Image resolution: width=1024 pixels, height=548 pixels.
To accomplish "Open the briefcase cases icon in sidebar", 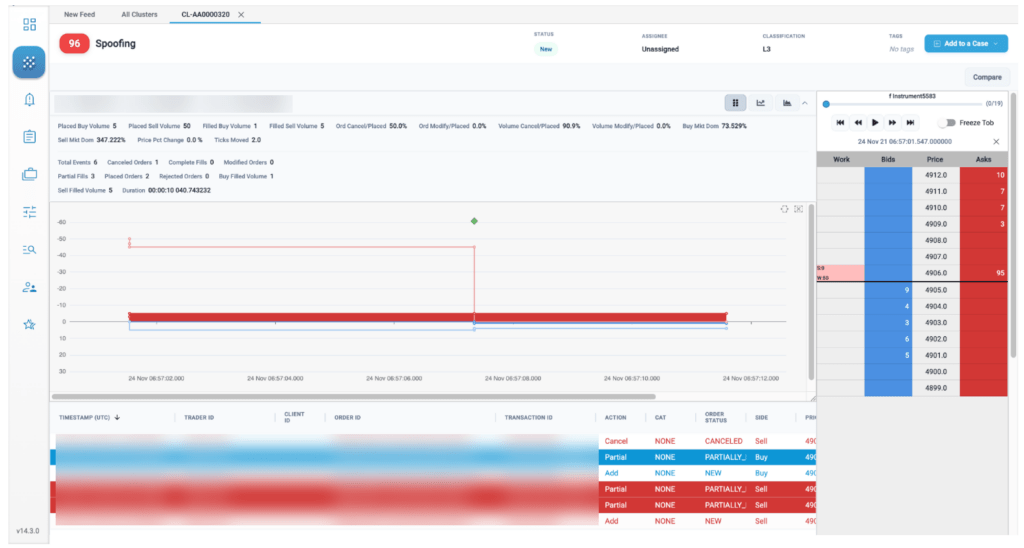I will pyautogui.click(x=29, y=174).
